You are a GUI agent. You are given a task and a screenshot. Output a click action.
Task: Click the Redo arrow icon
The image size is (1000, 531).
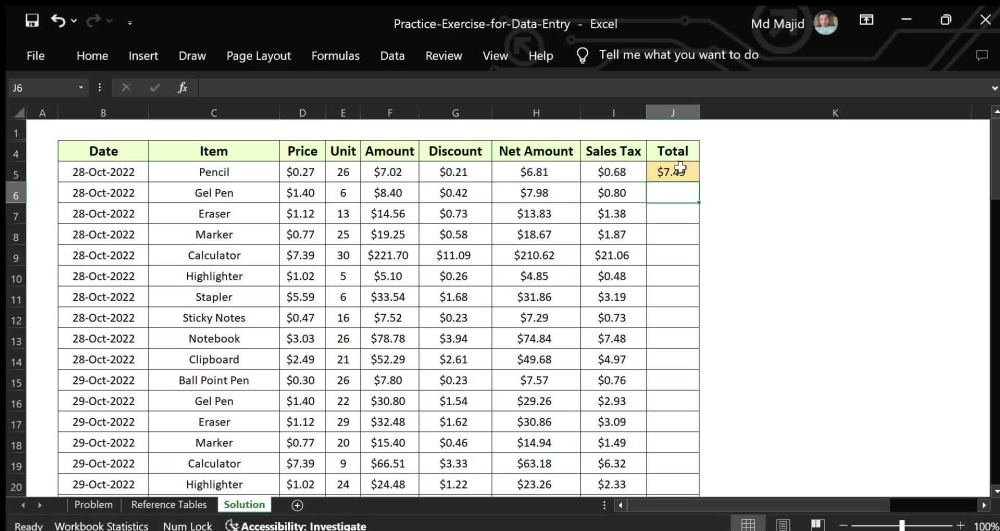pos(93,21)
